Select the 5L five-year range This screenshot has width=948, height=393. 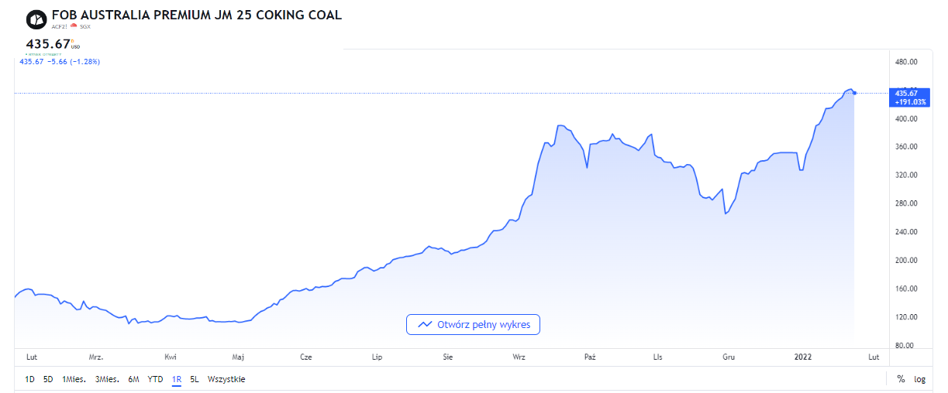(x=194, y=379)
